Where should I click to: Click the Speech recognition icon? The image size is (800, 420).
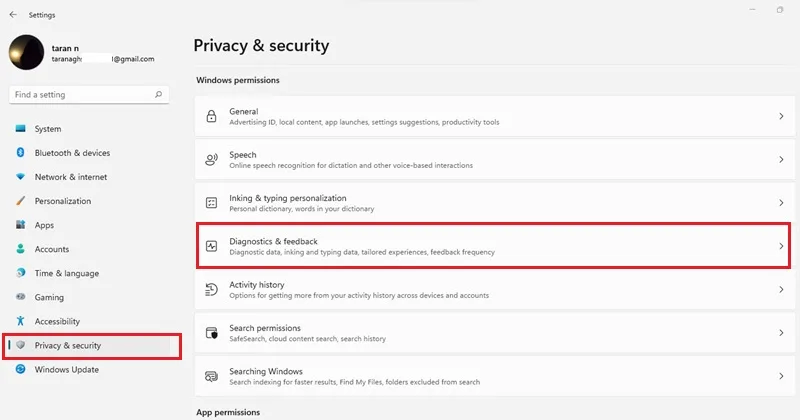(x=211, y=160)
